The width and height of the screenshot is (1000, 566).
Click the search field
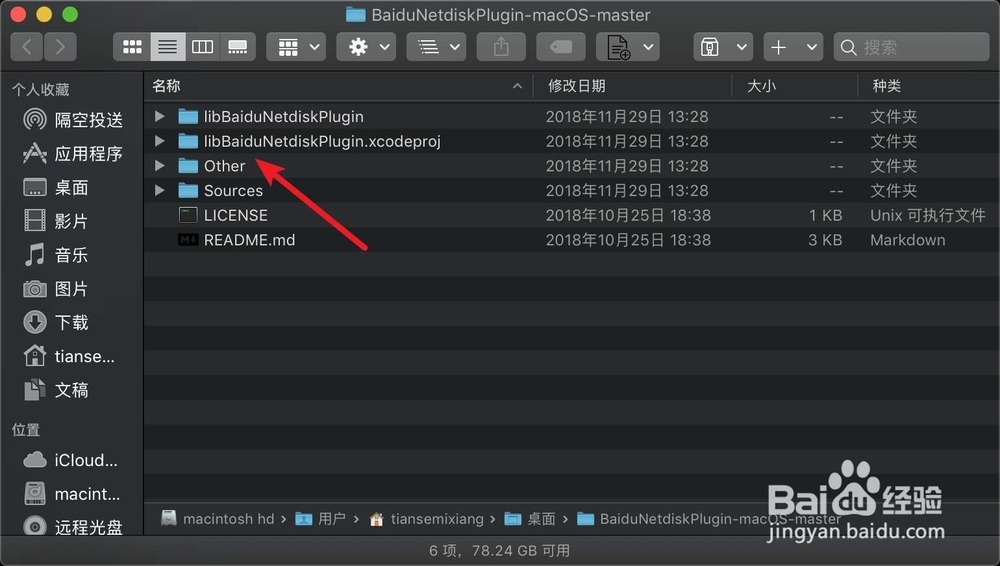(x=911, y=47)
